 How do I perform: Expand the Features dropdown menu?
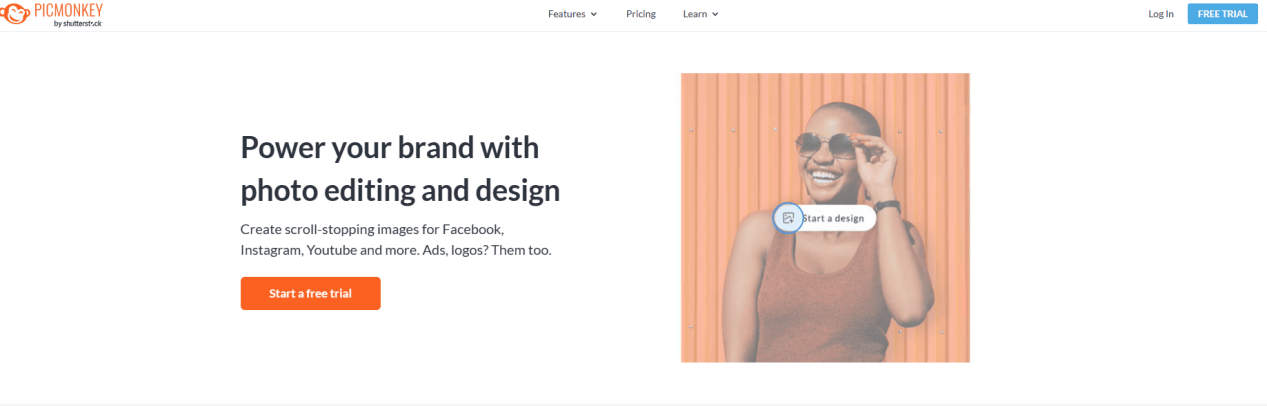pyautogui.click(x=573, y=14)
